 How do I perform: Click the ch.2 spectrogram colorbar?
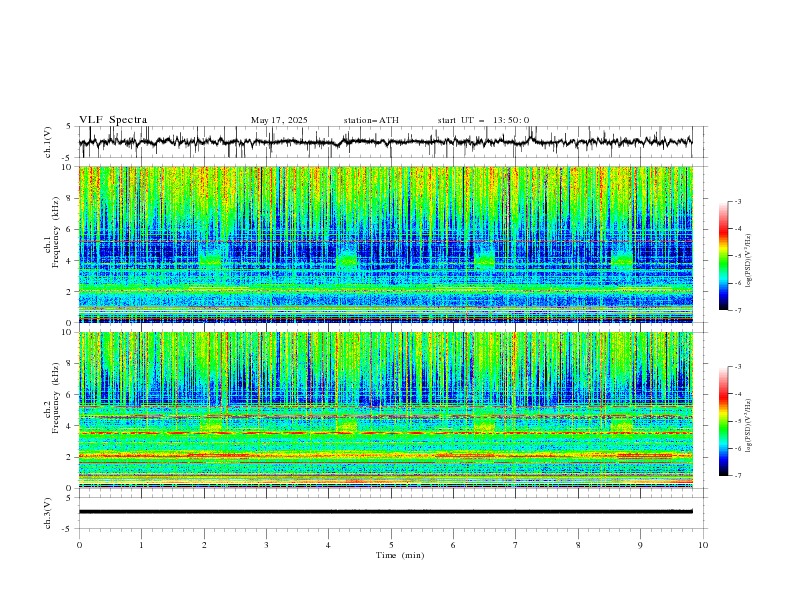point(723,421)
